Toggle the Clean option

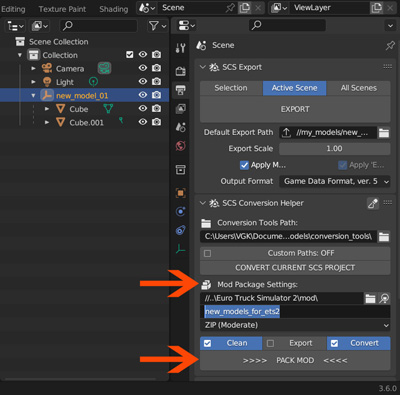pyautogui.click(x=231, y=343)
